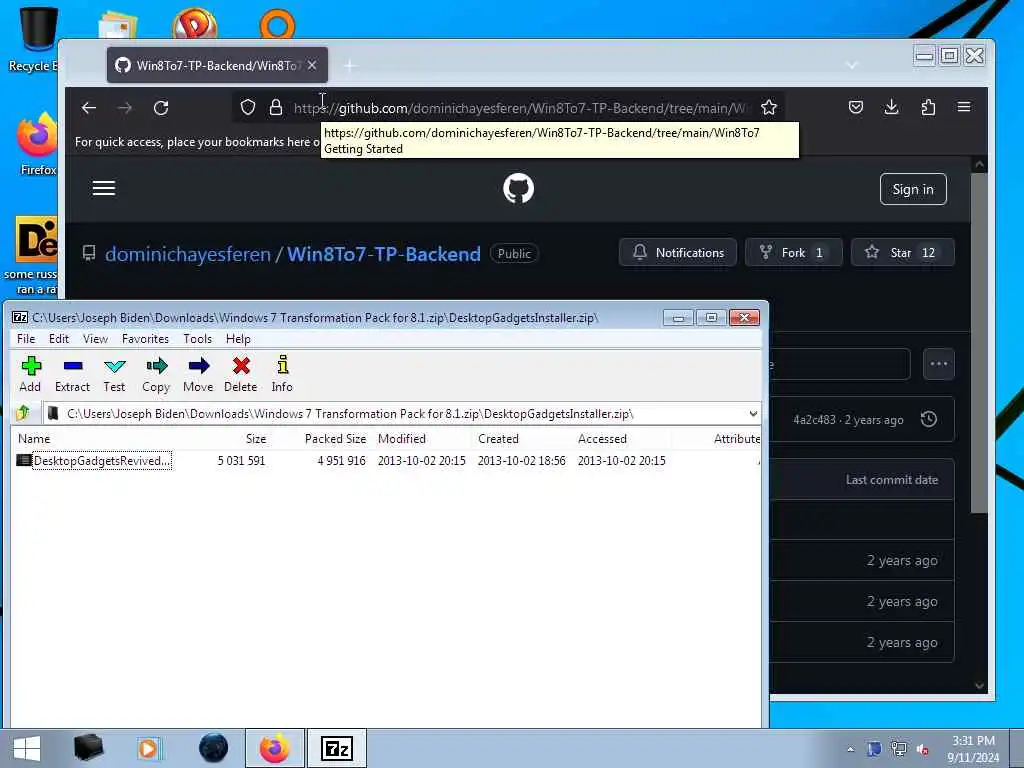Open a new Firefox tab
1024x768 pixels.
pyautogui.click(x=350, y=65)
